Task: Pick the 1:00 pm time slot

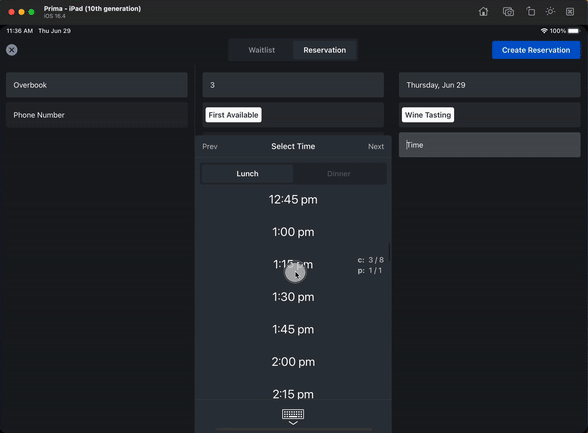Action: [x=293, y=232]
